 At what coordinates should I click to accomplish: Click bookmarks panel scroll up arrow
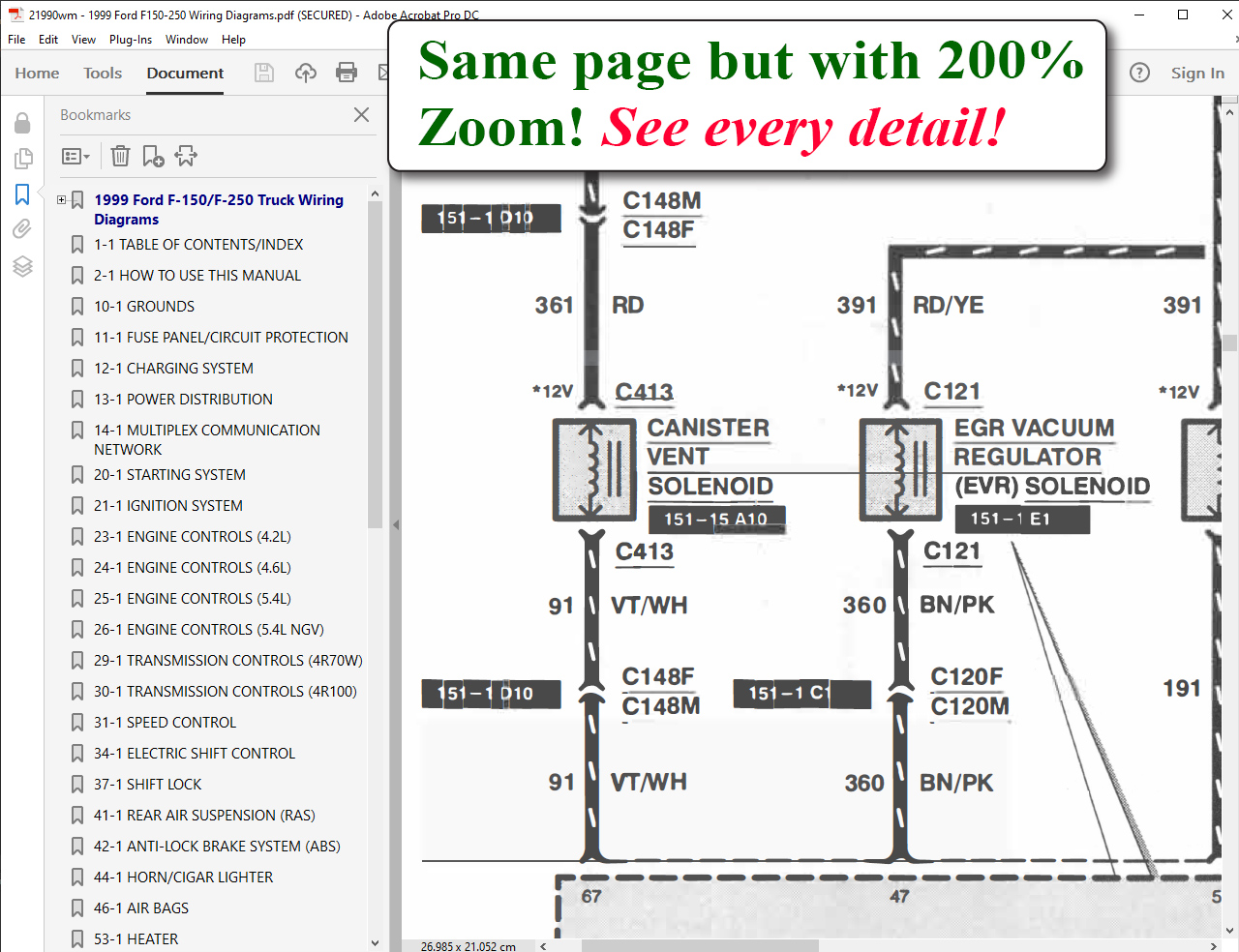(x=375, y=194)
